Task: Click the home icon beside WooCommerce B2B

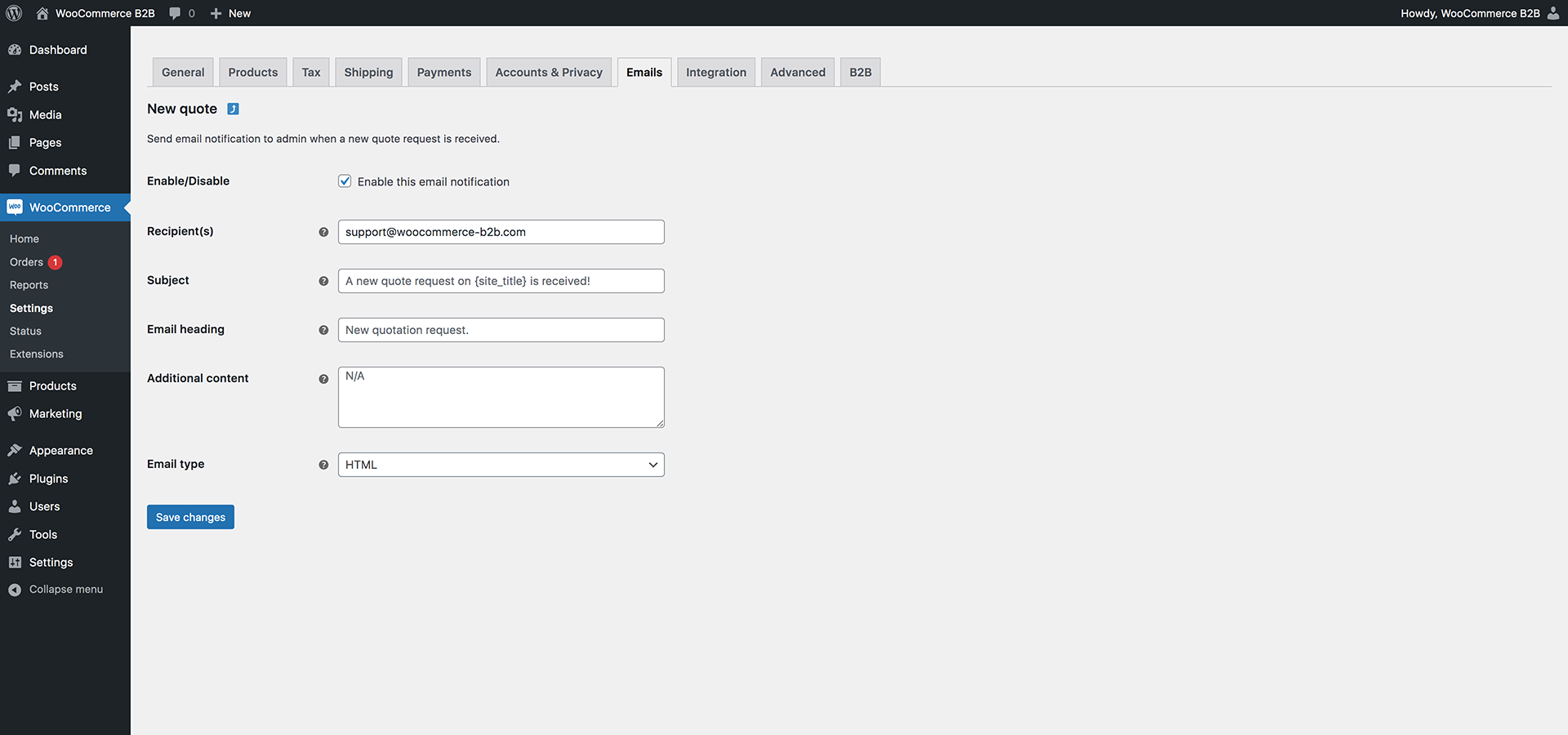Action: [x=42, y=13]
